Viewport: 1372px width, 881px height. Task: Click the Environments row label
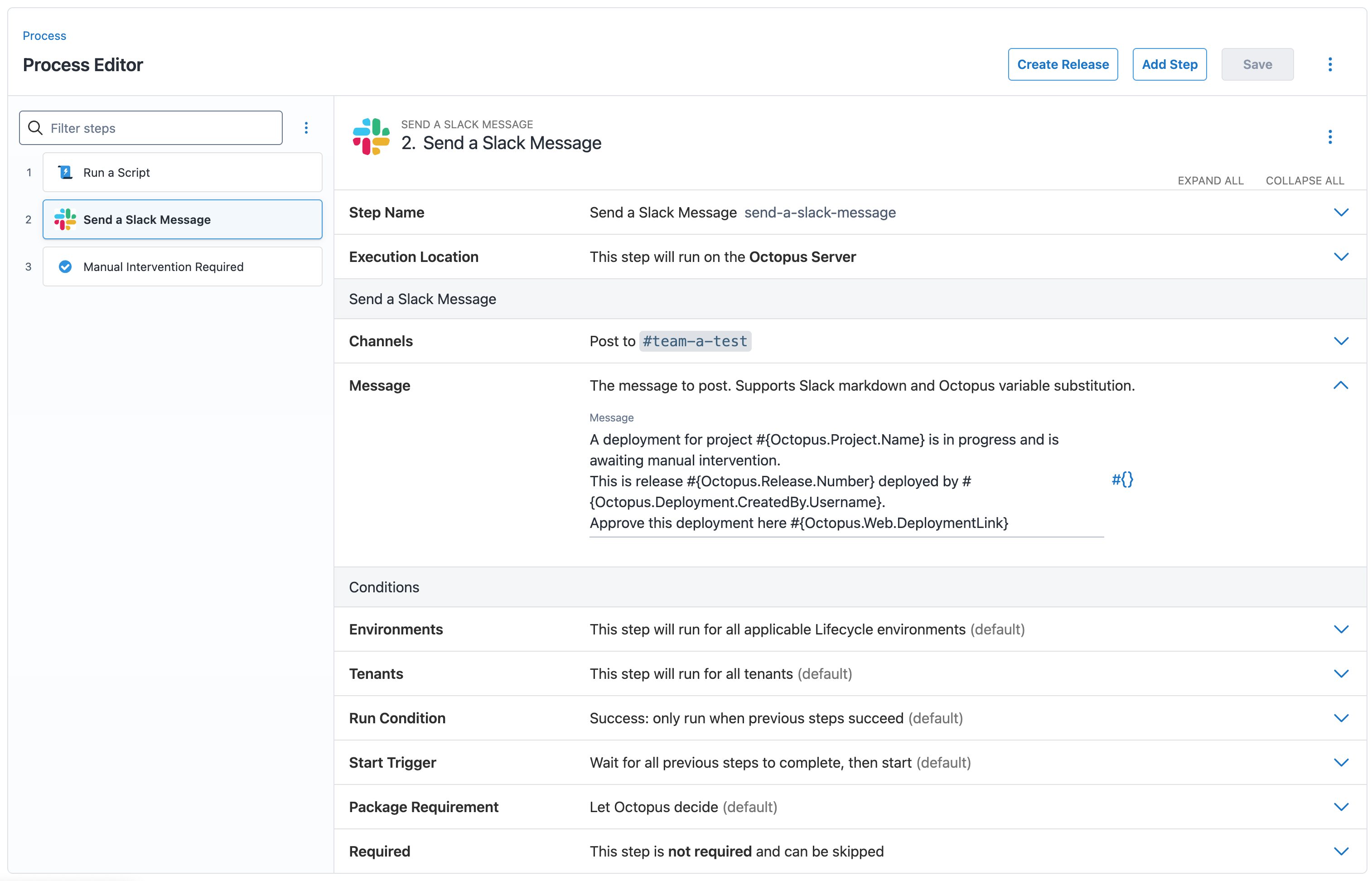pos(396,629)
